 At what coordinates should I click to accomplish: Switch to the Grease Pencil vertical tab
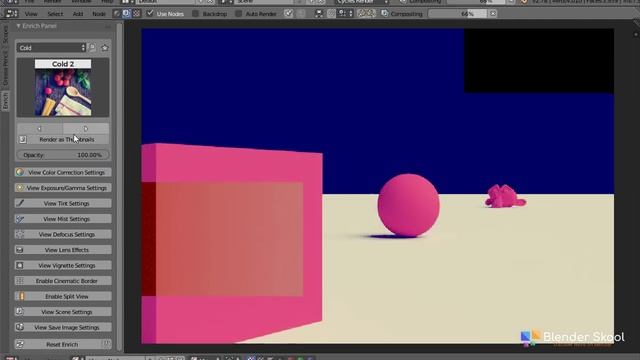pos(5,67)
